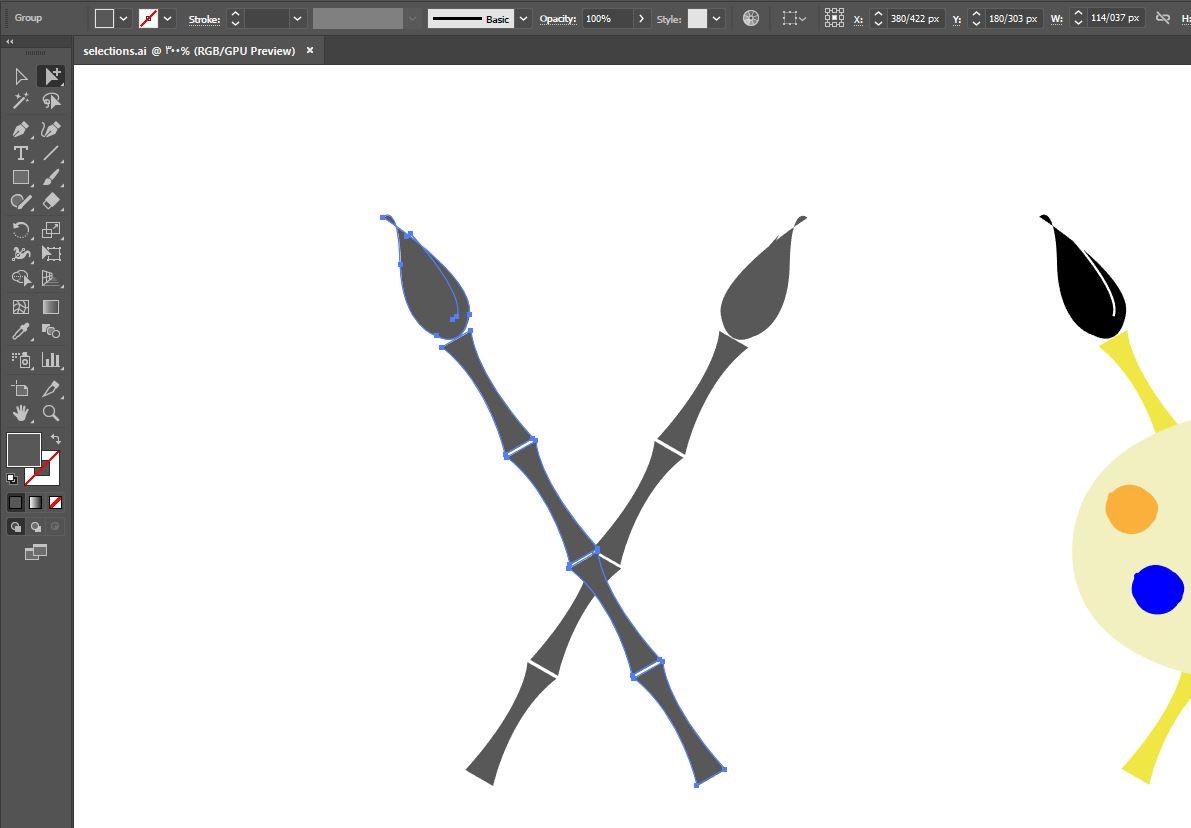Switch to Draw Behind mode
The image size is (1191, 828).
coord(36,526)
